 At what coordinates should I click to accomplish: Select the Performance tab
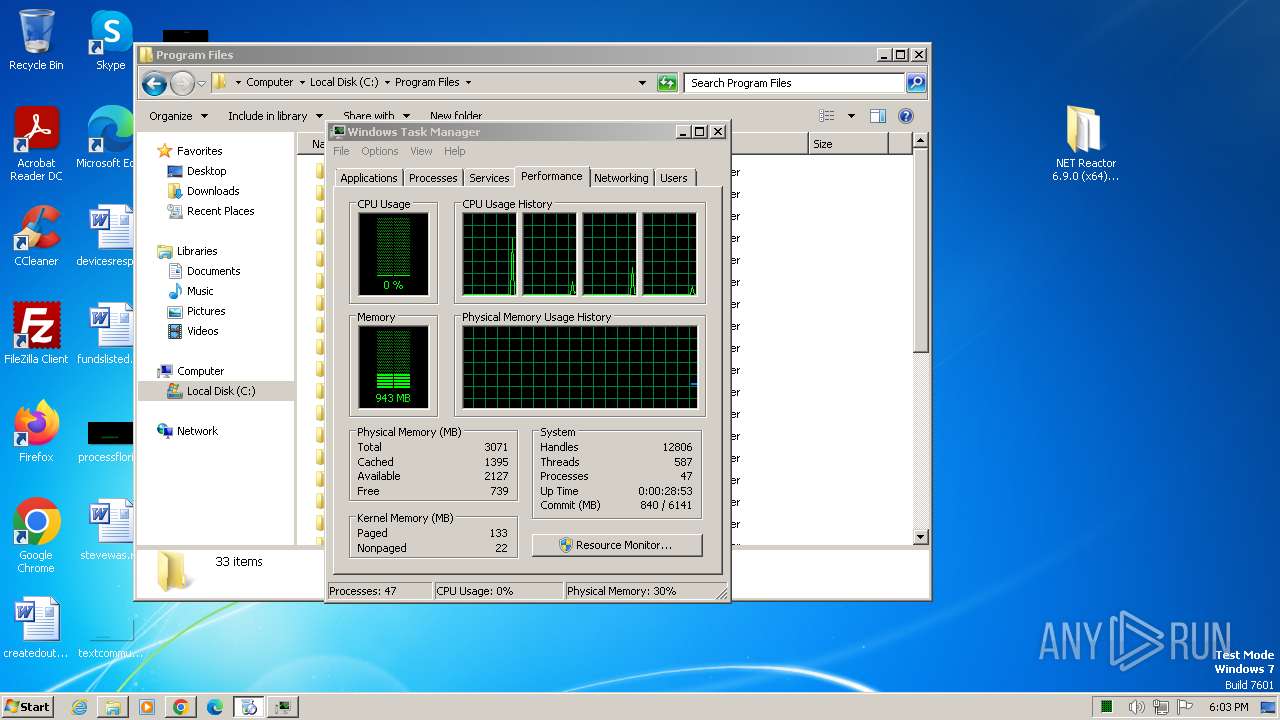(551, 176)
